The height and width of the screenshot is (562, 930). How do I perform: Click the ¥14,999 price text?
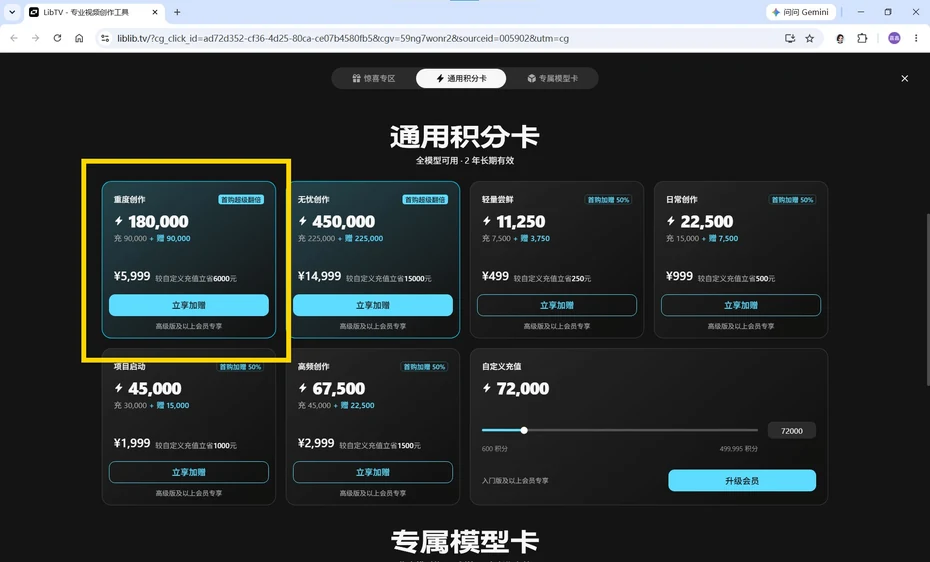(x=319, y=276)
